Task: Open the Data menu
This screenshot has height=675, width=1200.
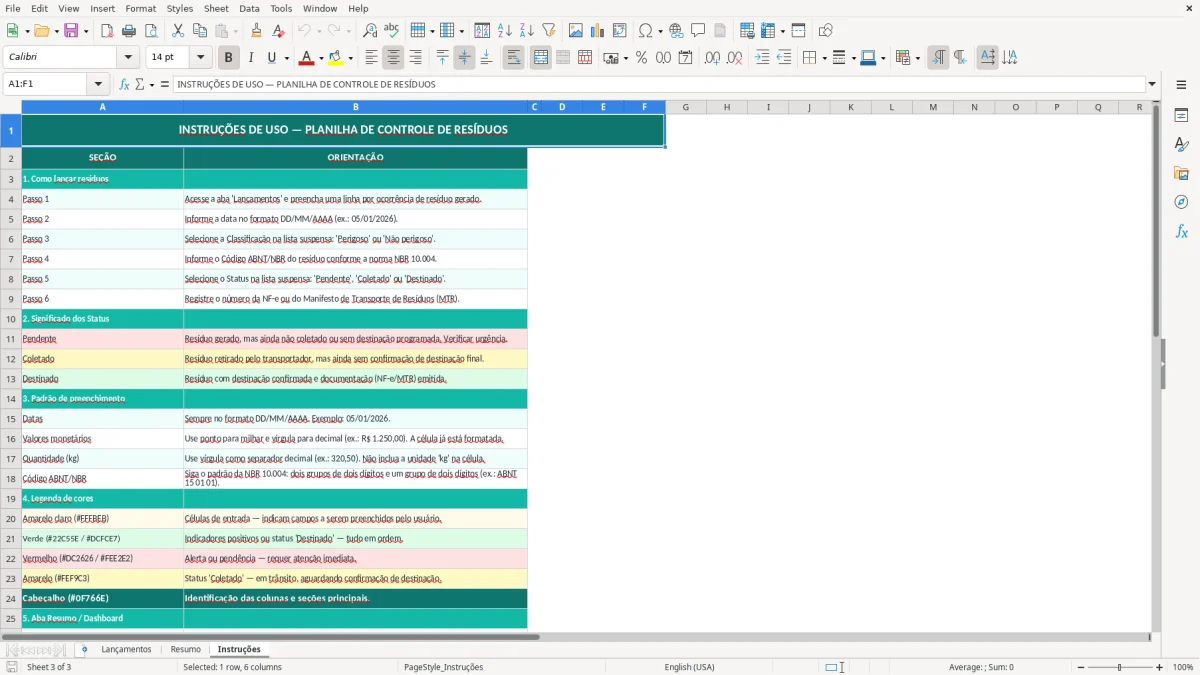Action: tap(249, 8)
